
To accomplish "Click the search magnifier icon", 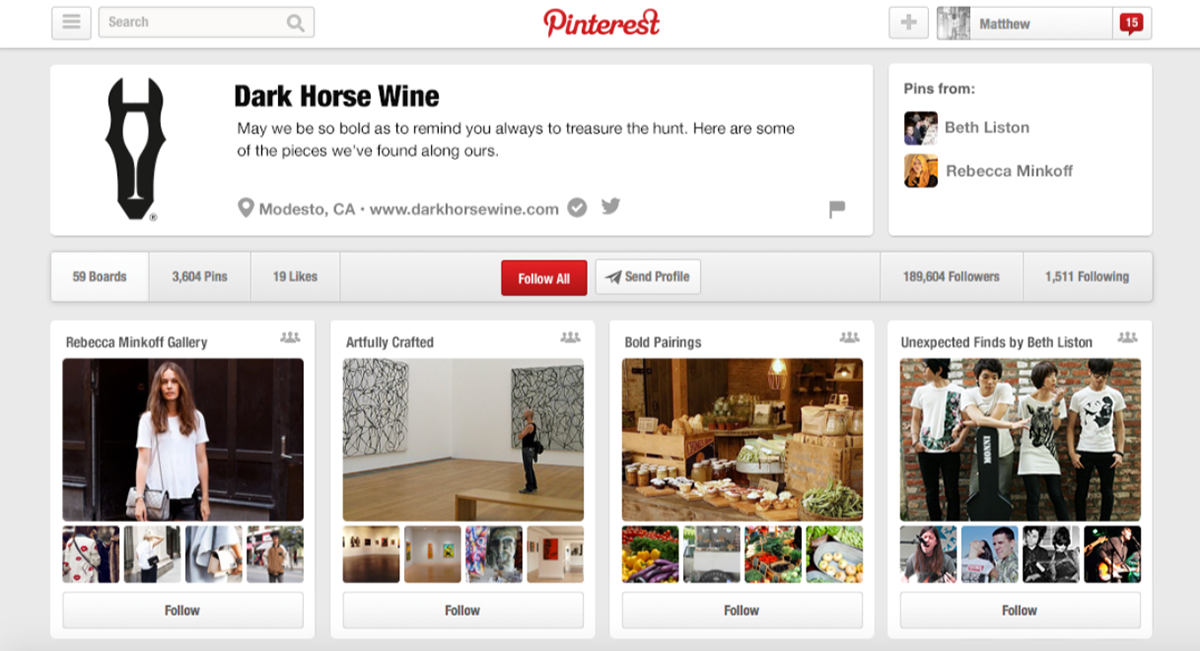I will (295, 23).
